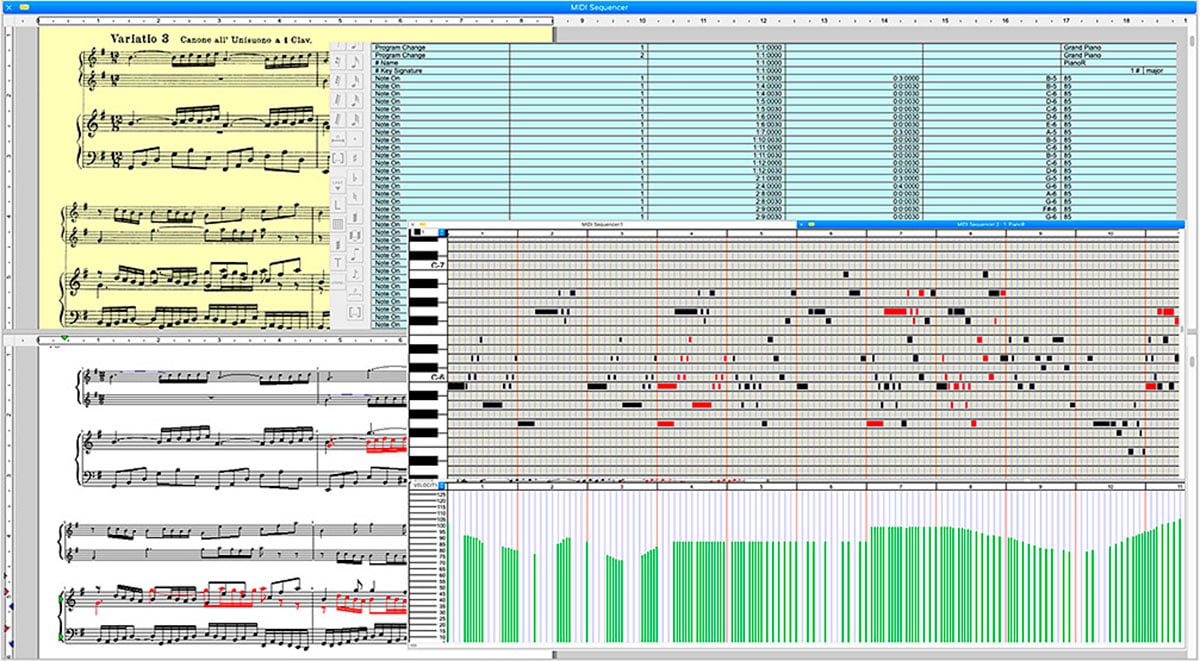1200x661 pixels.
Task: Select the first 'Program Change' event row
Action: (x=774, y=47)
